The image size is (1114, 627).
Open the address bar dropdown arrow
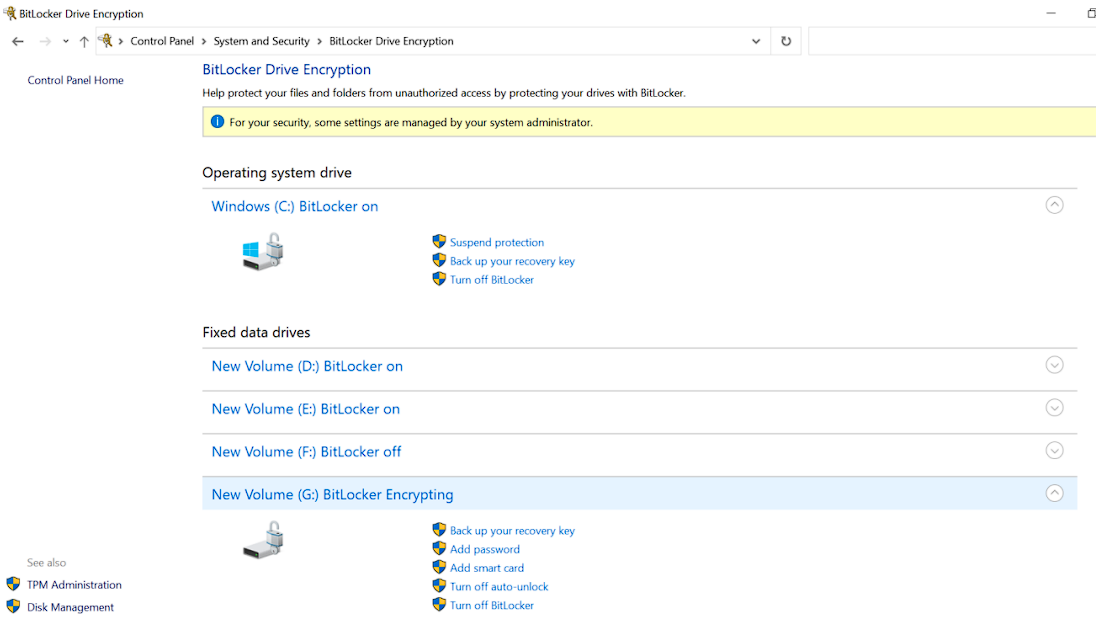pos(756,41)
